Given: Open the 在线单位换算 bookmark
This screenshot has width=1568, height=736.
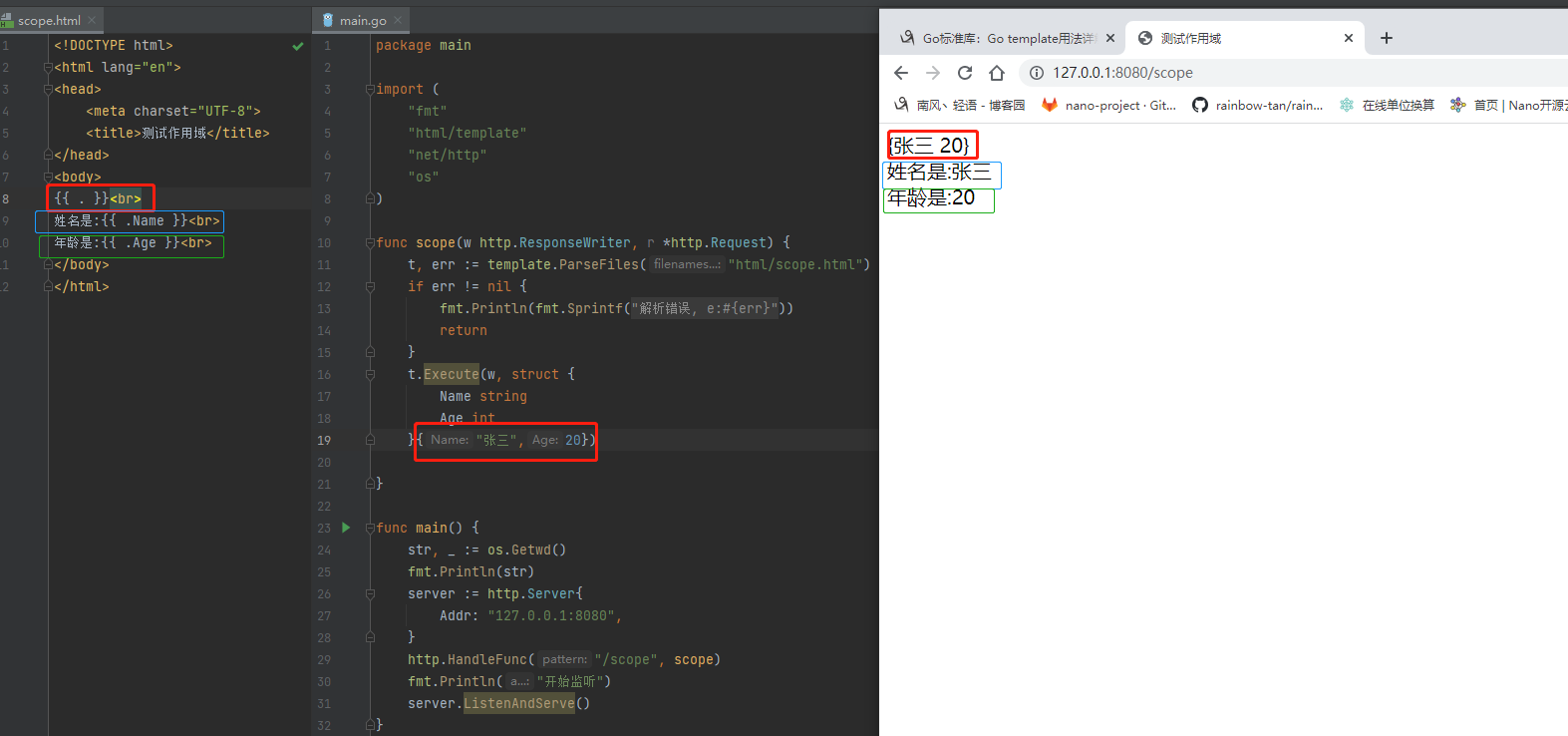Looking at the screenshot, I should coord(1387,105).
